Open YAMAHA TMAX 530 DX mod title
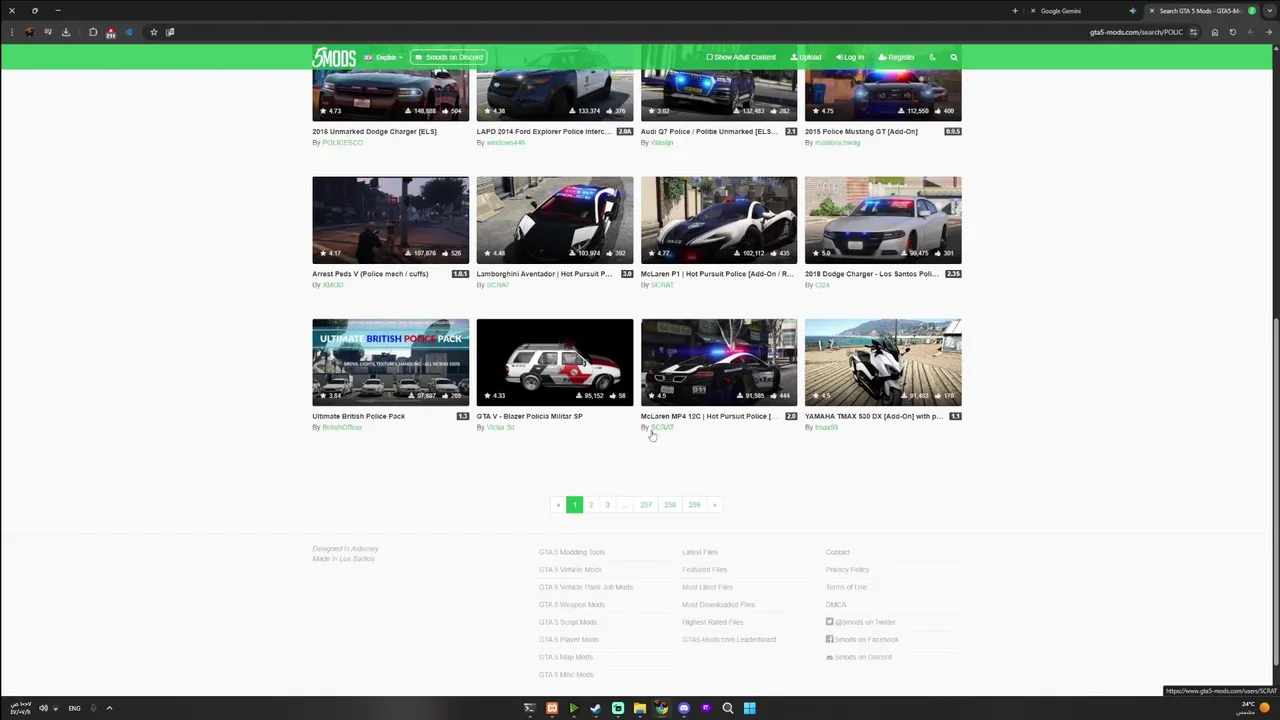 tap(874, 416)
